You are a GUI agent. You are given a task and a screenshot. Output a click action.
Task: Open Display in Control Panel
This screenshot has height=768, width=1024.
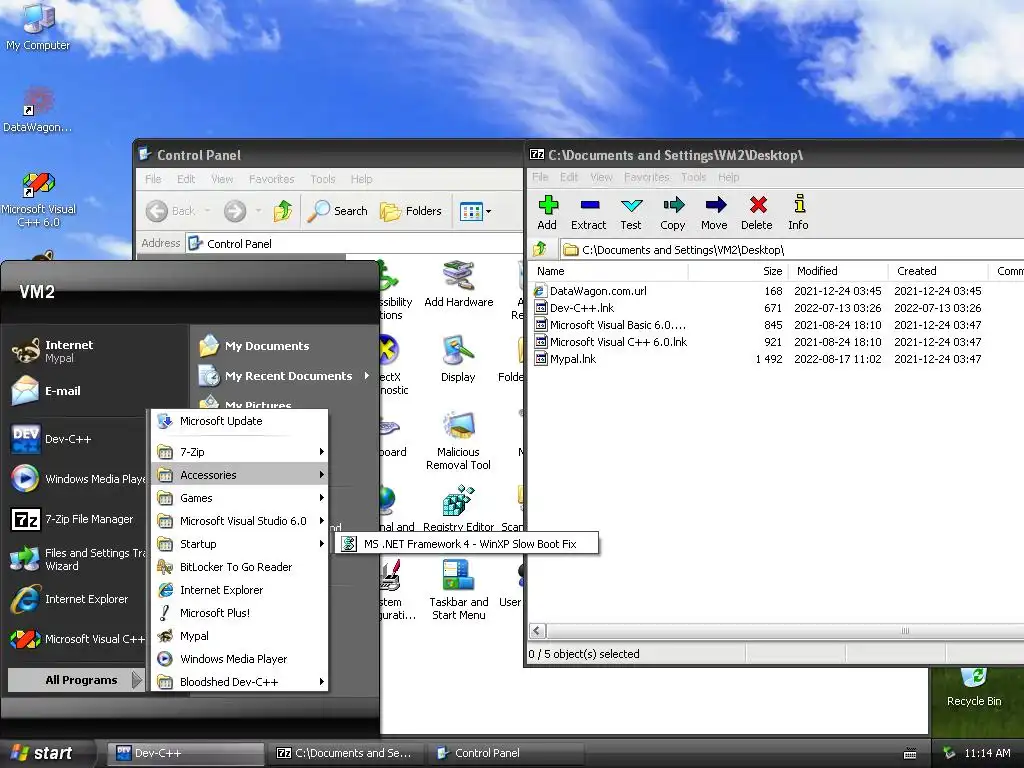pyautogui.click(x=458, y=359)
